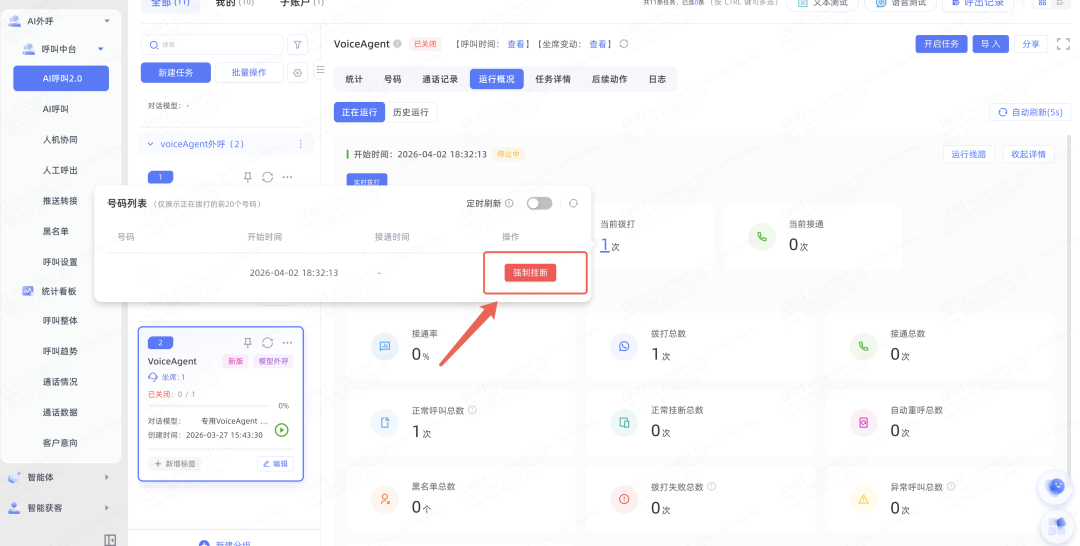Expand the 智能体 sidebar menu
Viewport: 1080px width, 546px height.
click(x=106, y=478)
